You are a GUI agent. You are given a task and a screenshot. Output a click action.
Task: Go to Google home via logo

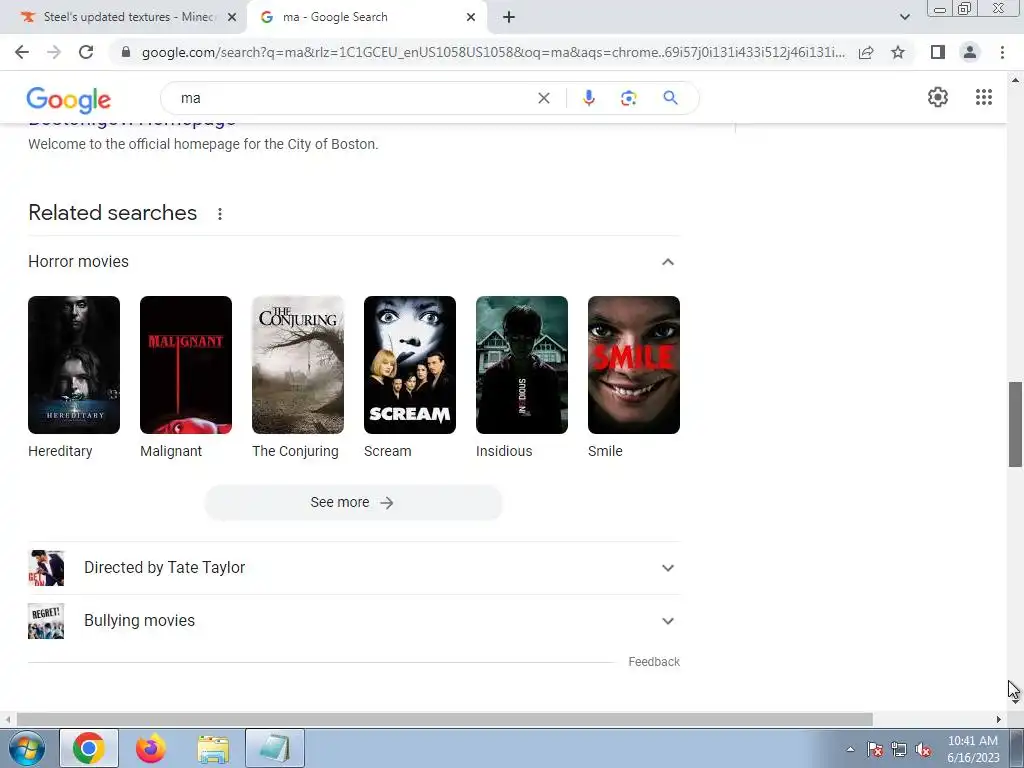coord(69,100)
